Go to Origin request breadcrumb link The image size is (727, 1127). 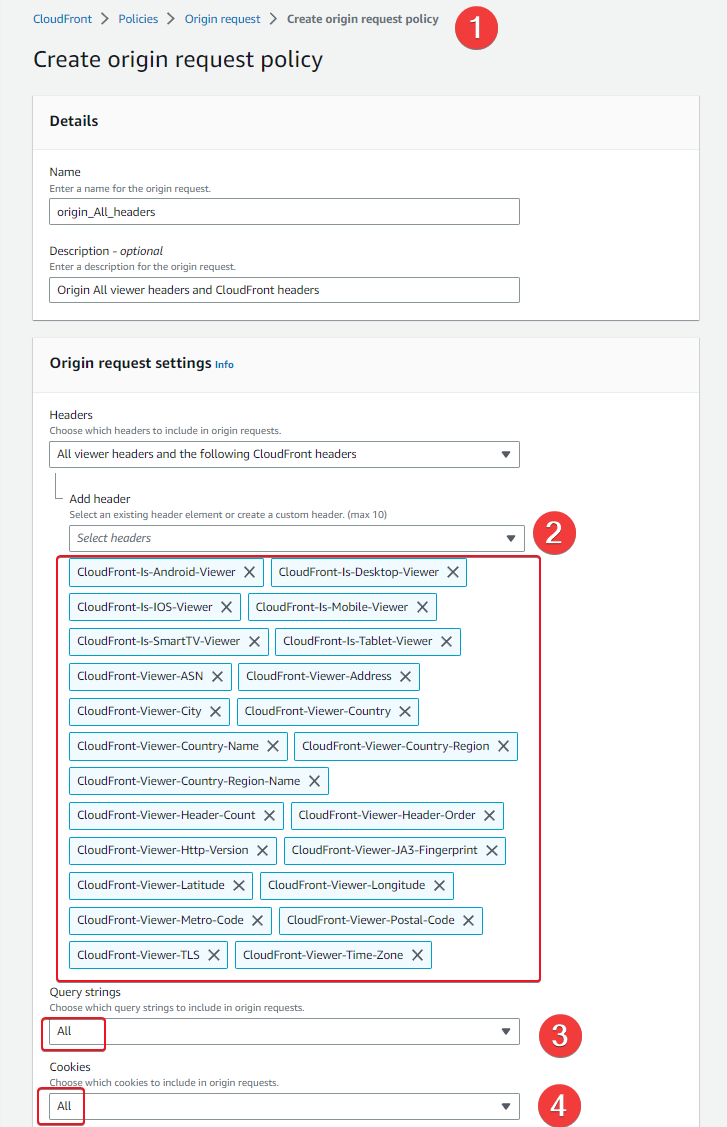pyautogui.click(x=222, y=19)
